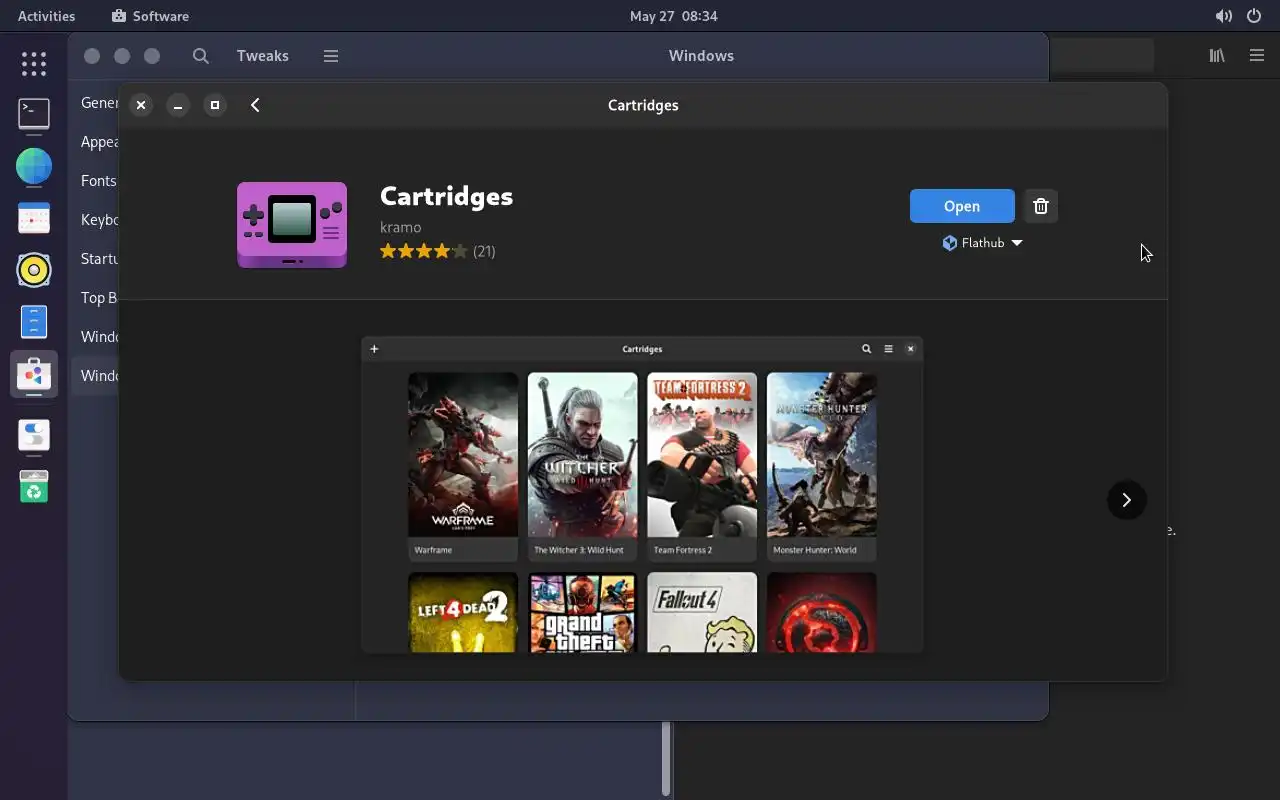Click the address bar in background window
This screenshot has width=1280, height=800.
[1101, 56]
